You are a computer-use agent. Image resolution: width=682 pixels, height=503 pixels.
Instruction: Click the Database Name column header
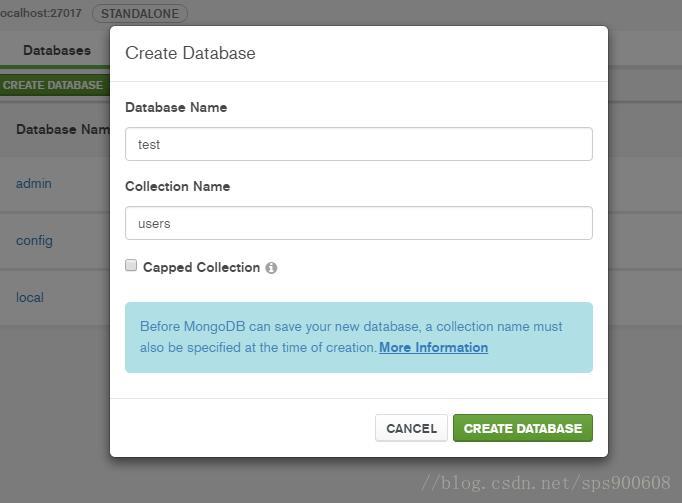coord(63,129)
